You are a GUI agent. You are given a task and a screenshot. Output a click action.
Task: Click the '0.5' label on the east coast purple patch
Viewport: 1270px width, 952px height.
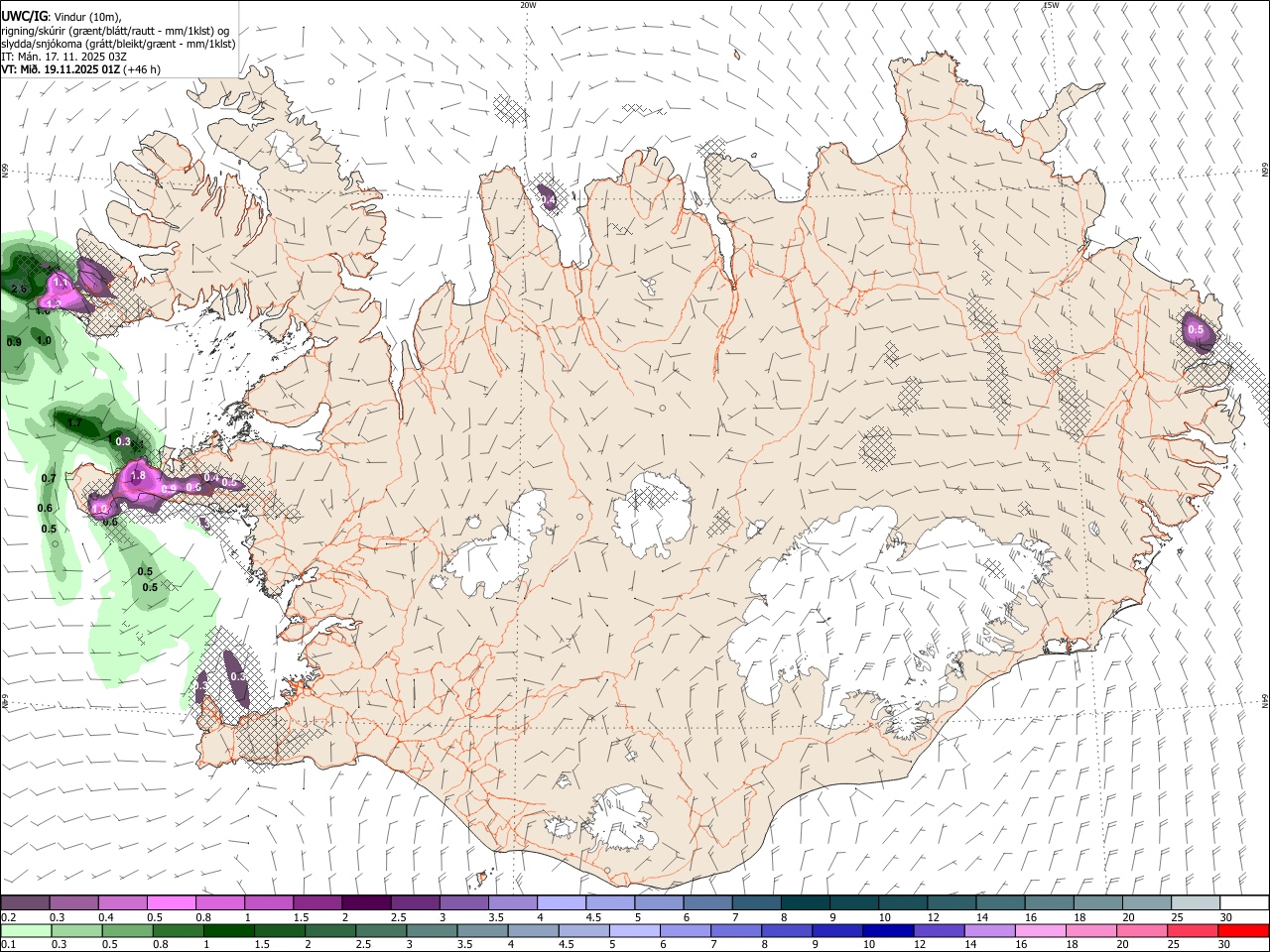1196,330
